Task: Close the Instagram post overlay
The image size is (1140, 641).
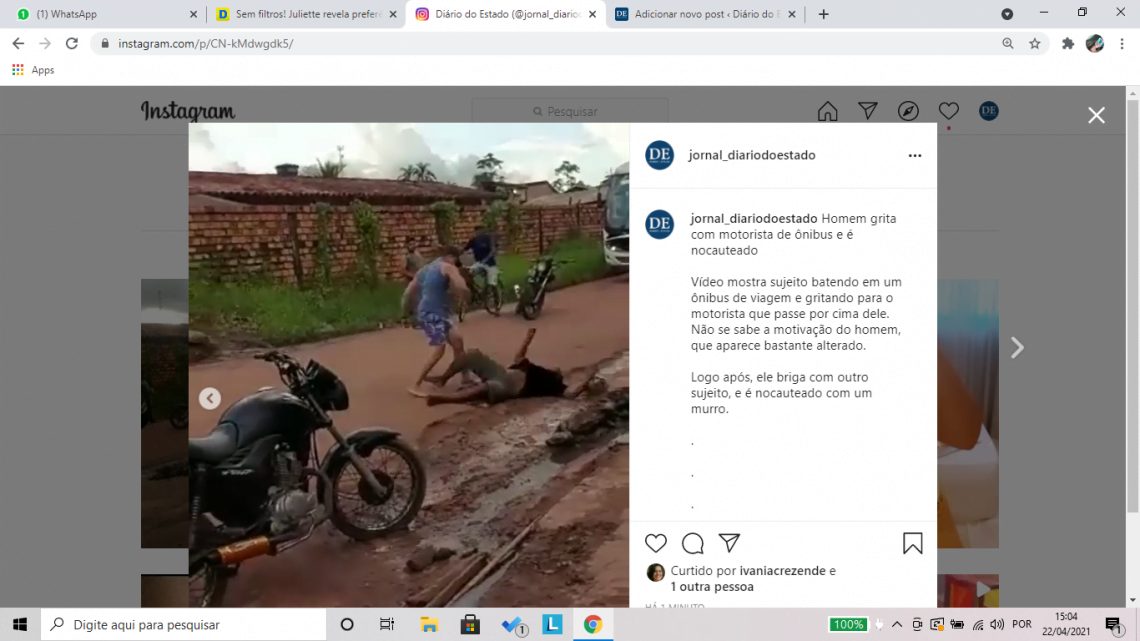Action: (x=1096, y=116)
